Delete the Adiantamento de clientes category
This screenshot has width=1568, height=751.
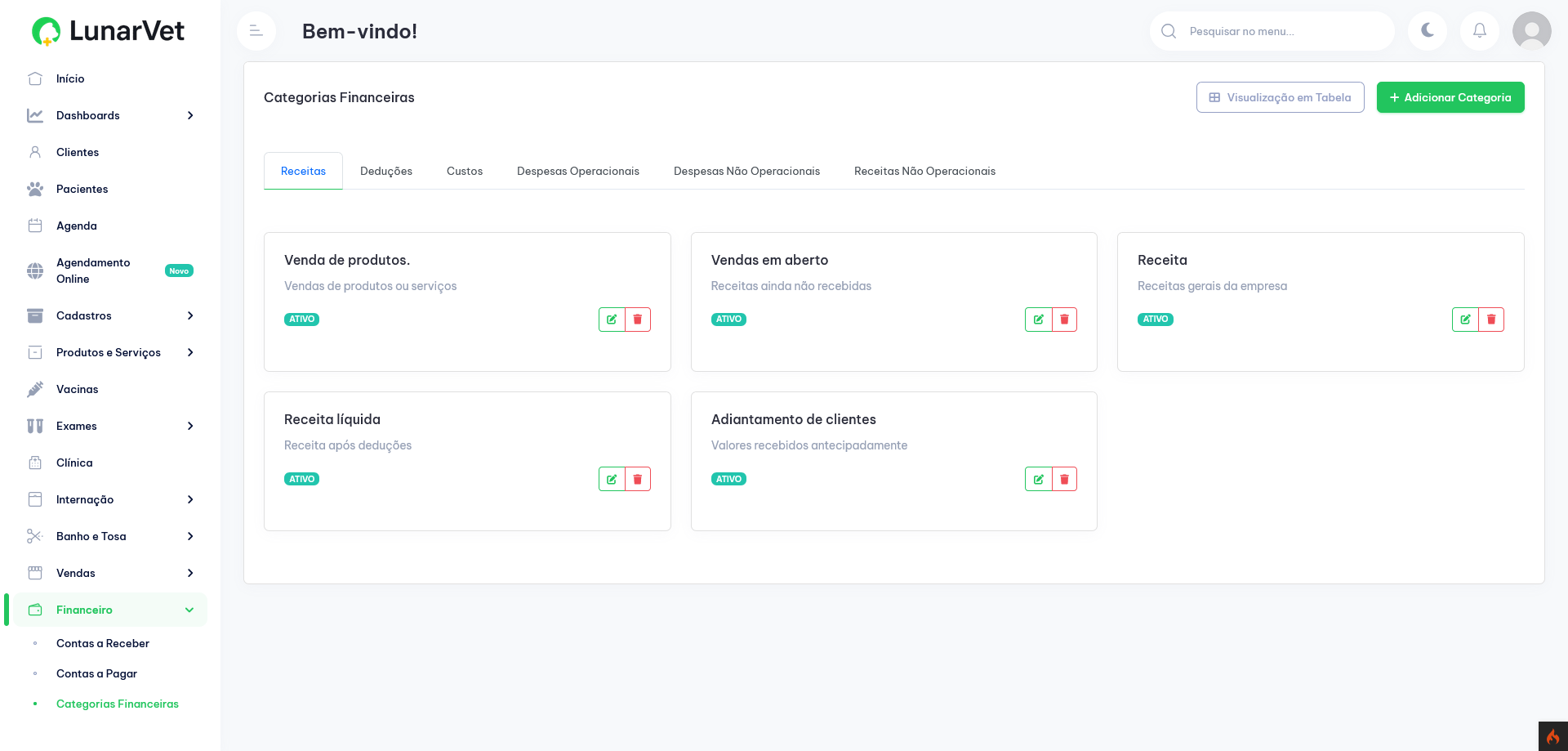point(1065,479)
